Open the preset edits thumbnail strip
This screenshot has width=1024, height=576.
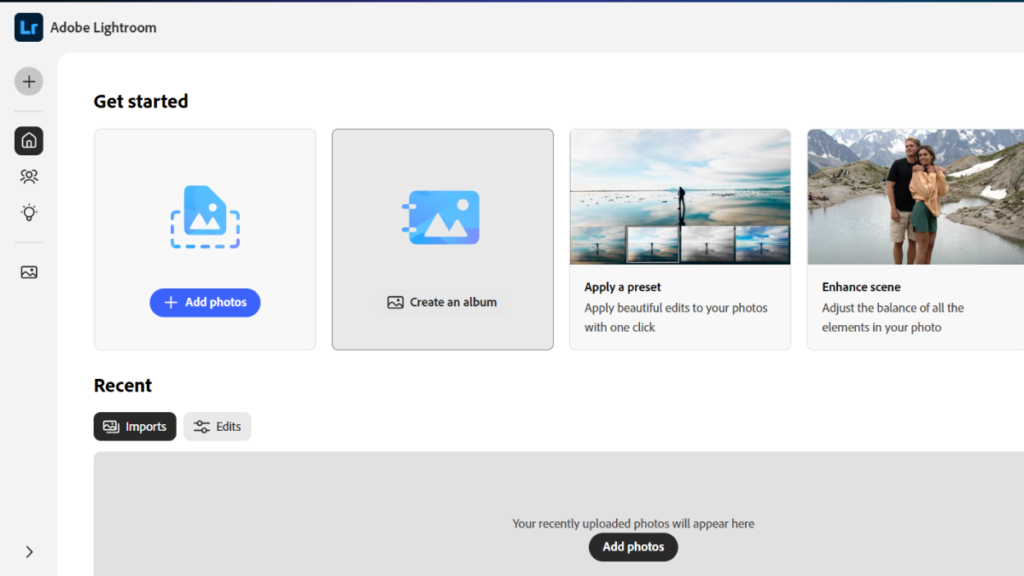tap(680, 245)
